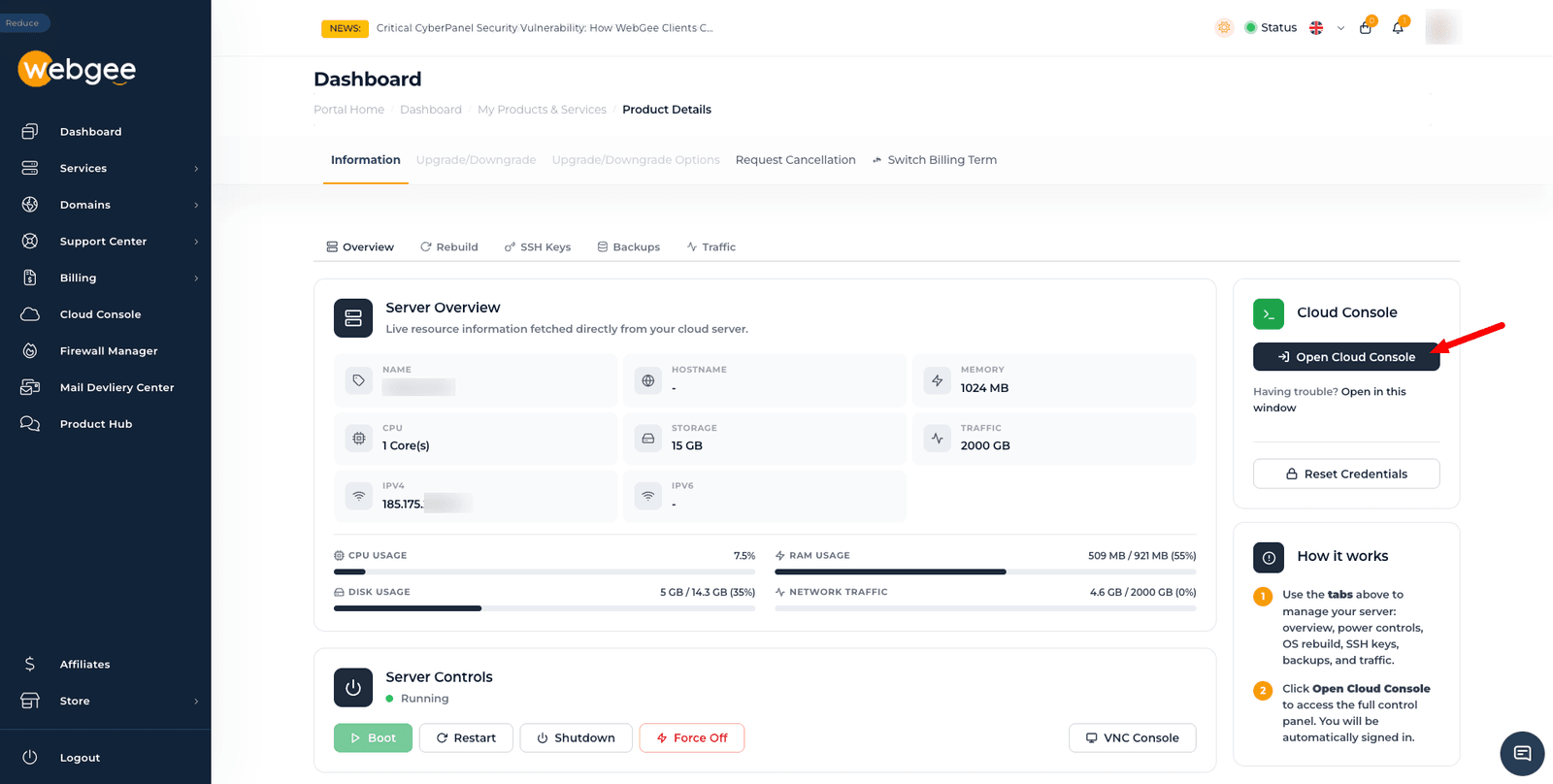Viewport: 1553px width, 784px height.
Task: Click the Services sidebar icon
Action: point(30,168)
